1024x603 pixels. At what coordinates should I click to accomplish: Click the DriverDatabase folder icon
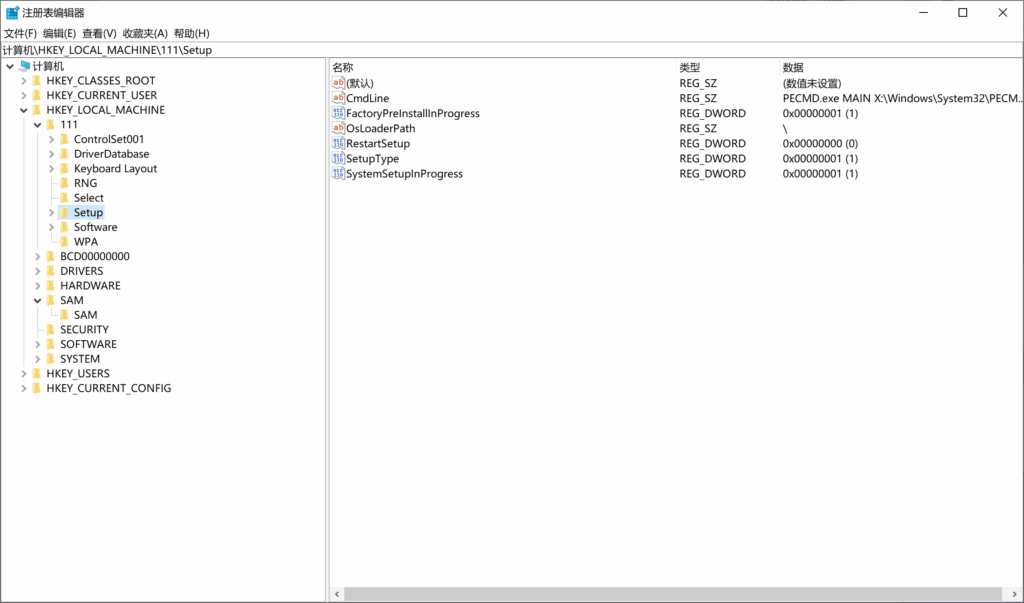point(65,154)
